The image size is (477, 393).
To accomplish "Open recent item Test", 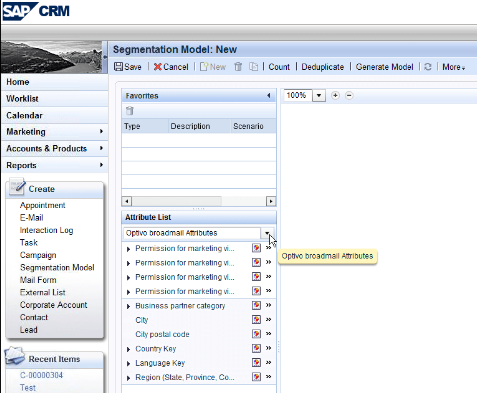I will [x=28, y=388].
